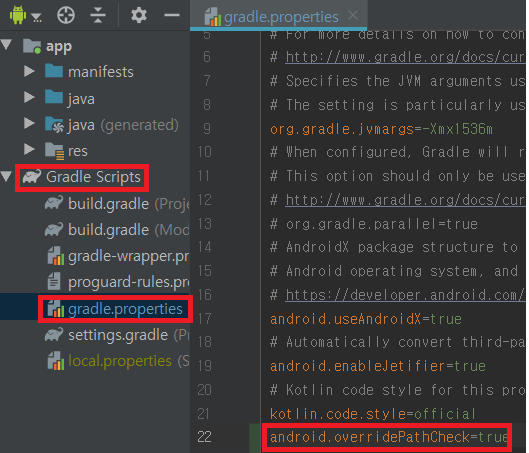
Task: Click line number 9 in the gutter
Action: (207, 129)
